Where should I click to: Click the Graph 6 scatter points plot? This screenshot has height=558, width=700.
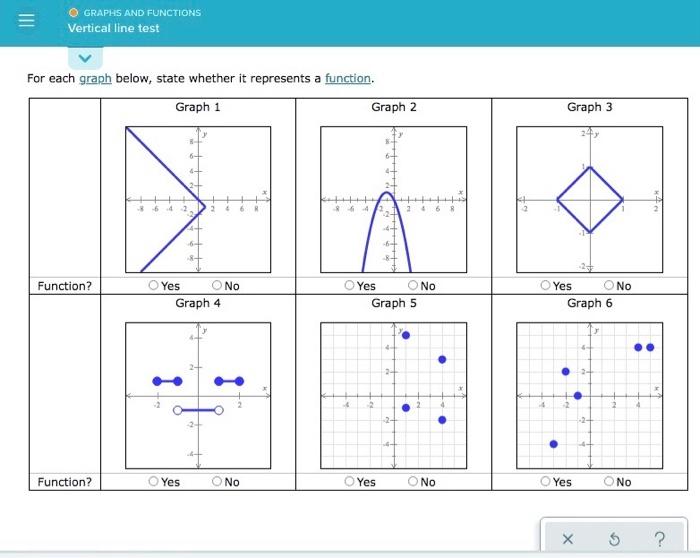click(590, 396)
